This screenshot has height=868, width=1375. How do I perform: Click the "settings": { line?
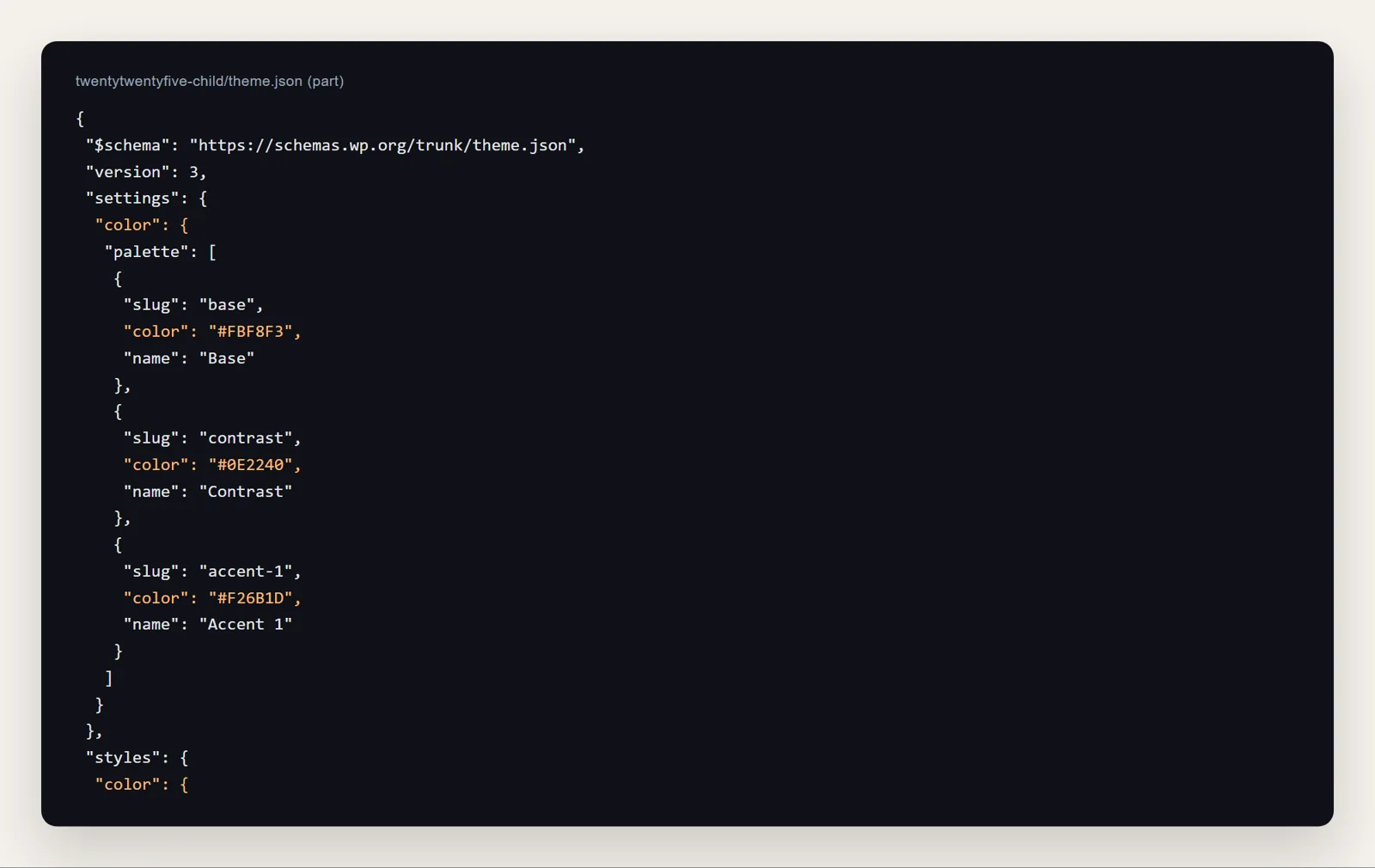[x=146, y=199]
